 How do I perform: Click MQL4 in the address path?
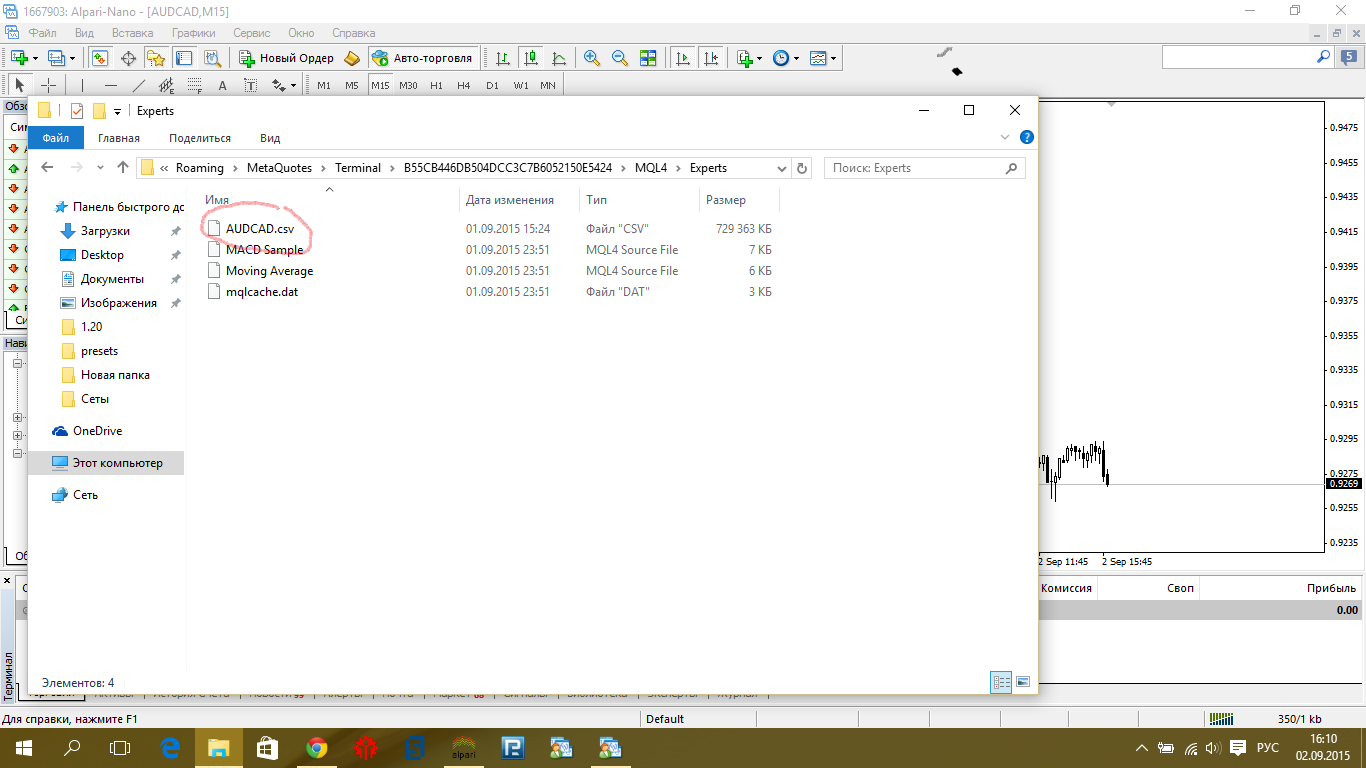[651, 168]
